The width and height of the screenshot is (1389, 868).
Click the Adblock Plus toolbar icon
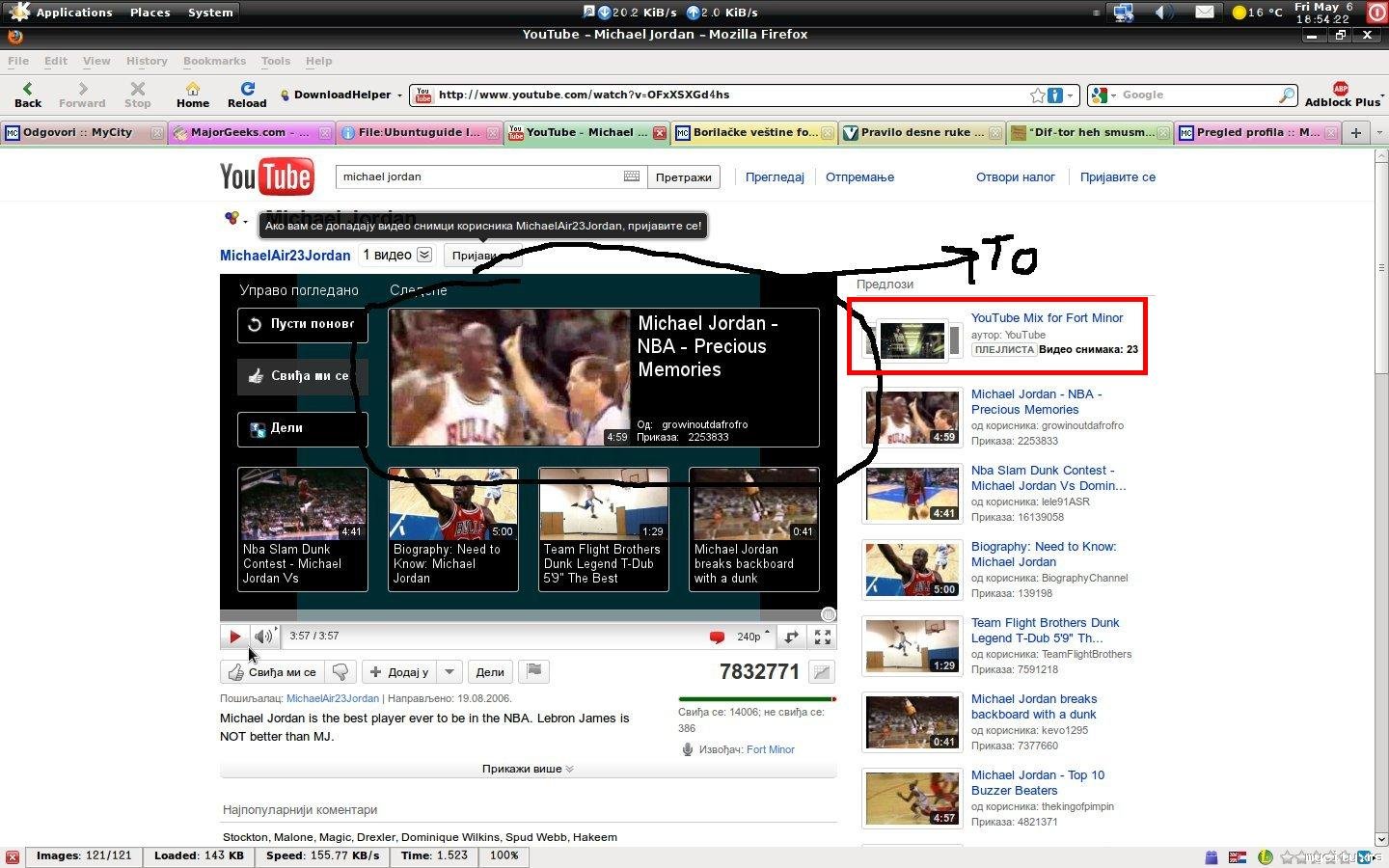[1341, 94]
